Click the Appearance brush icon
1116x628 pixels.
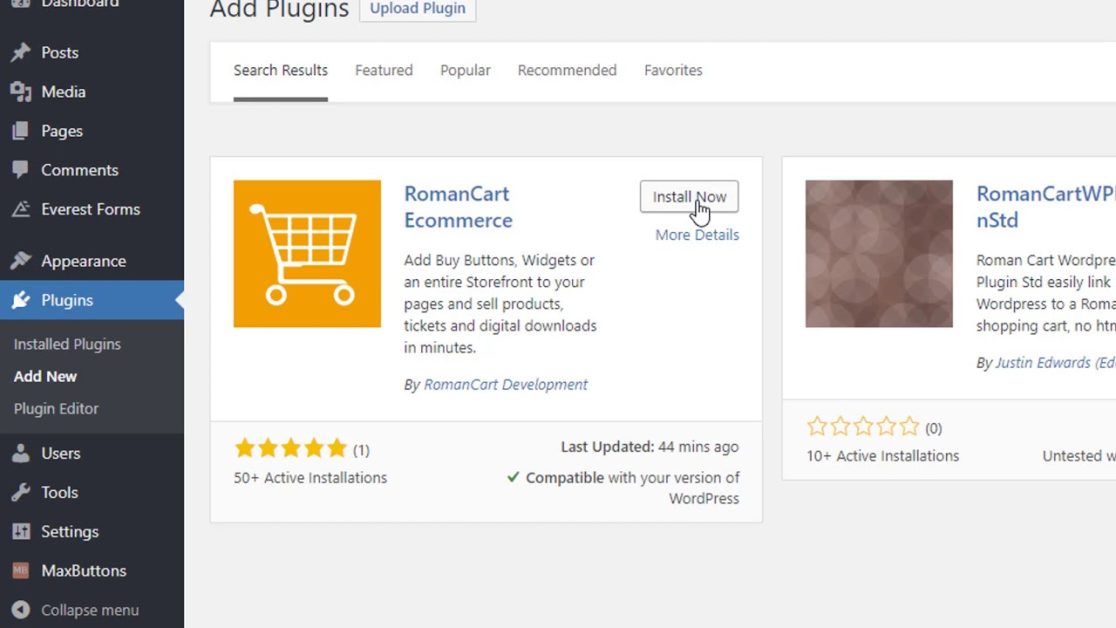coord(20,261)
